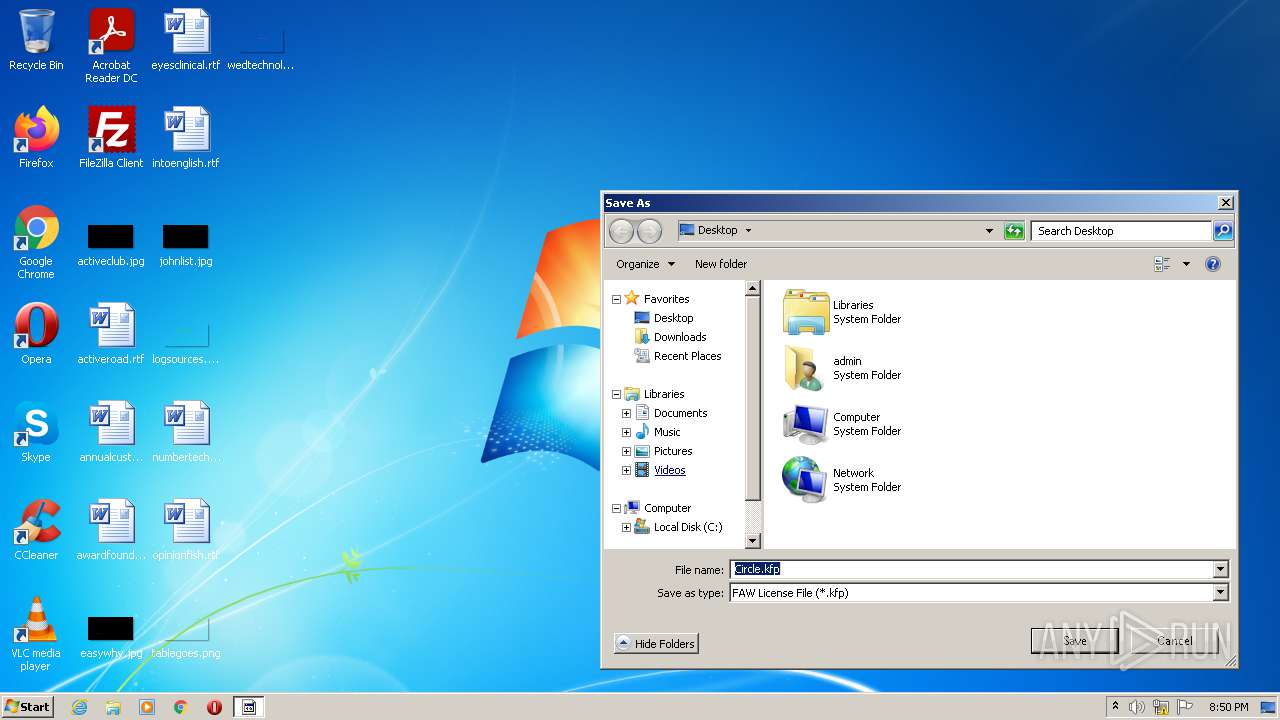Viewport: 1280px width, 720px height.
Task: Open the Start menu
Action: pos(27,707)
